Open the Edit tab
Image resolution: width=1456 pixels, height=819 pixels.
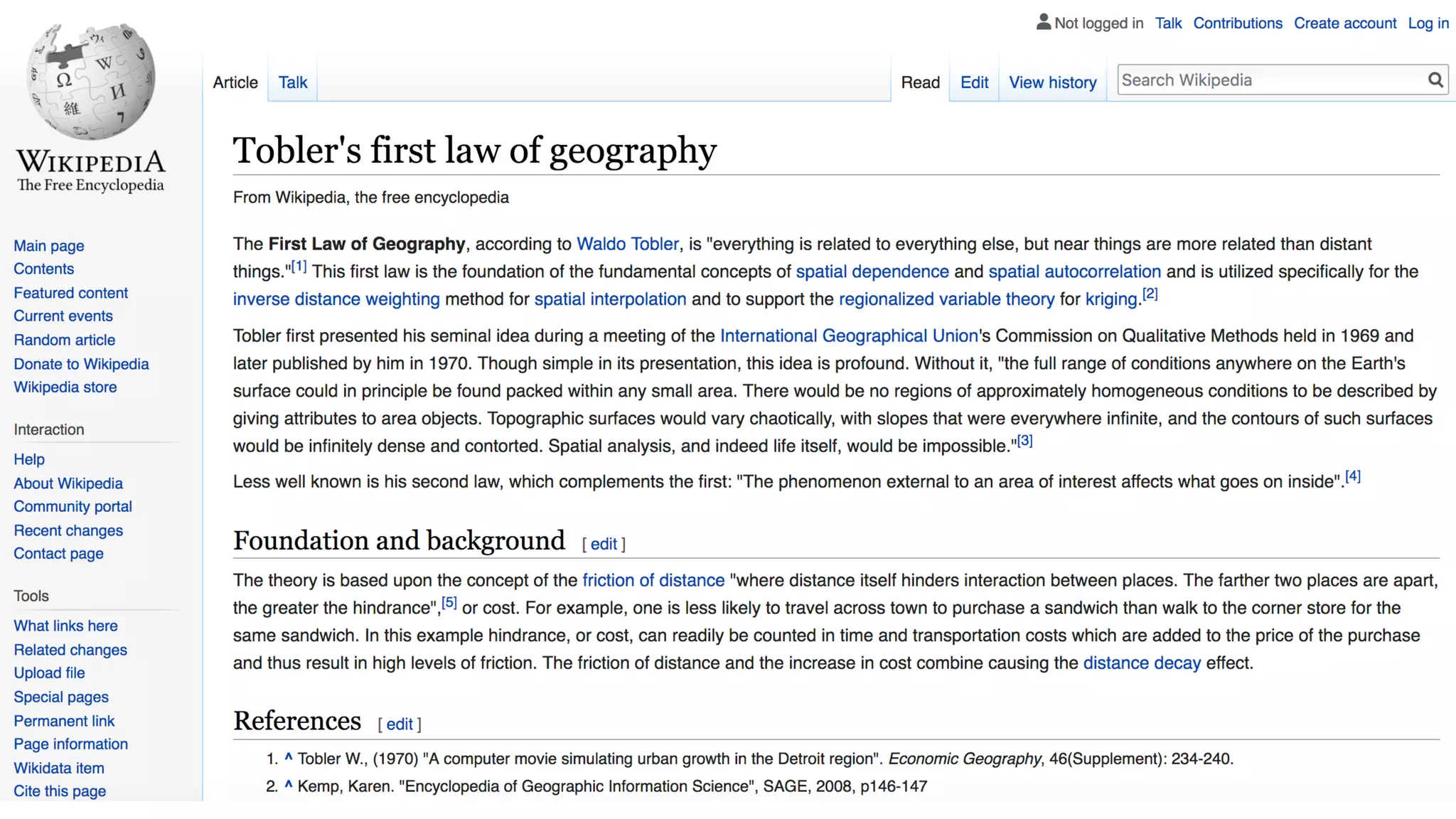974,82
